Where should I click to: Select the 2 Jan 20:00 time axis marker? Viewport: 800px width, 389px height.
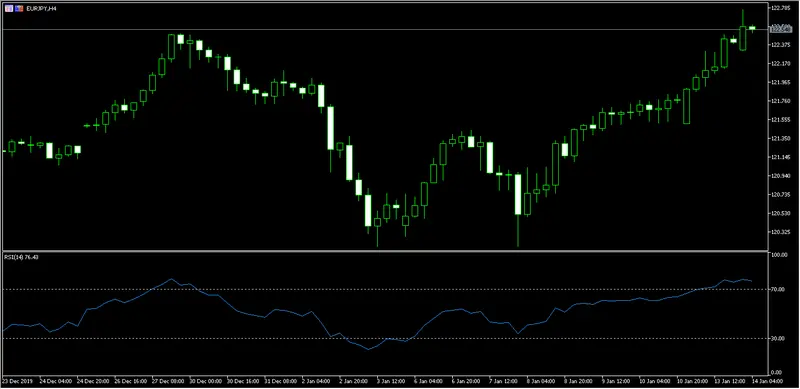pyautogui.click(x=353, y=381)
